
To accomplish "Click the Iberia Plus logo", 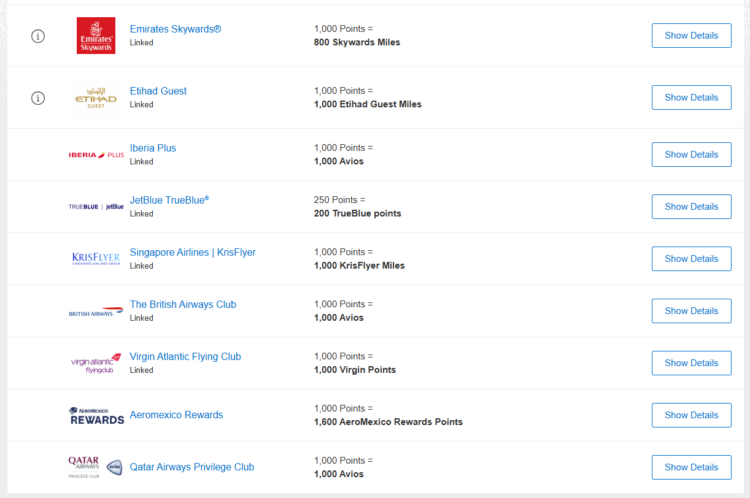I will pos(96,155).
